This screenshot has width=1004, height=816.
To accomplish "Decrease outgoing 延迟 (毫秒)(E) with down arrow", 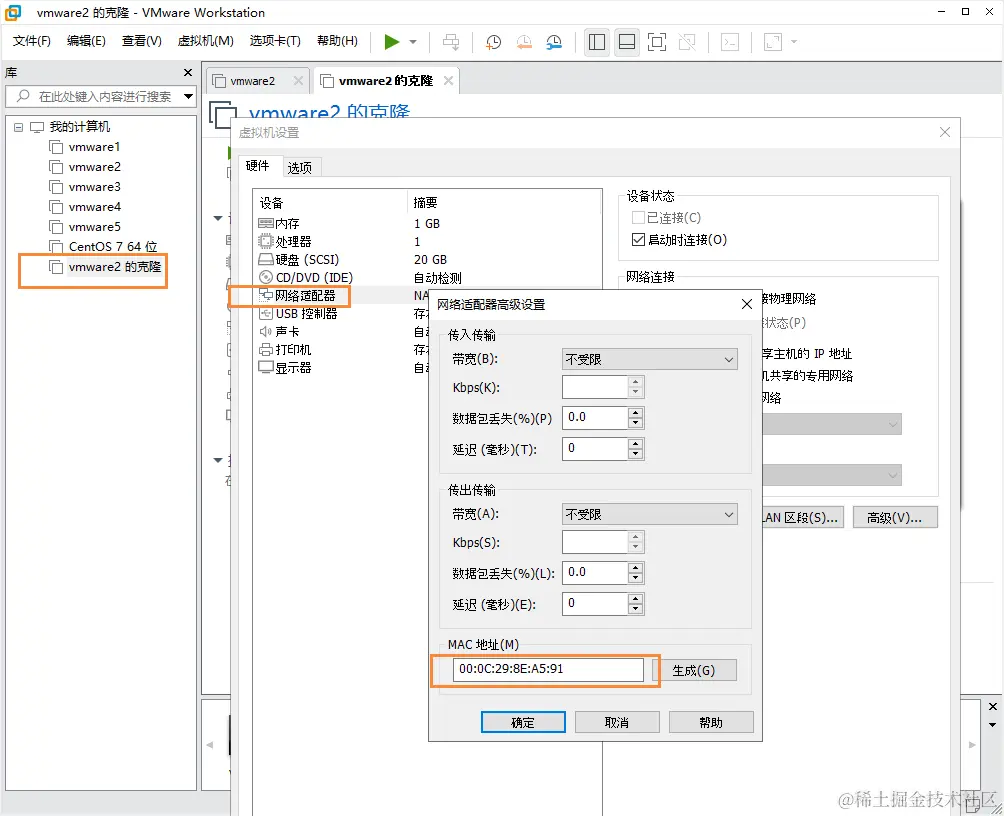I will point(635,609).
